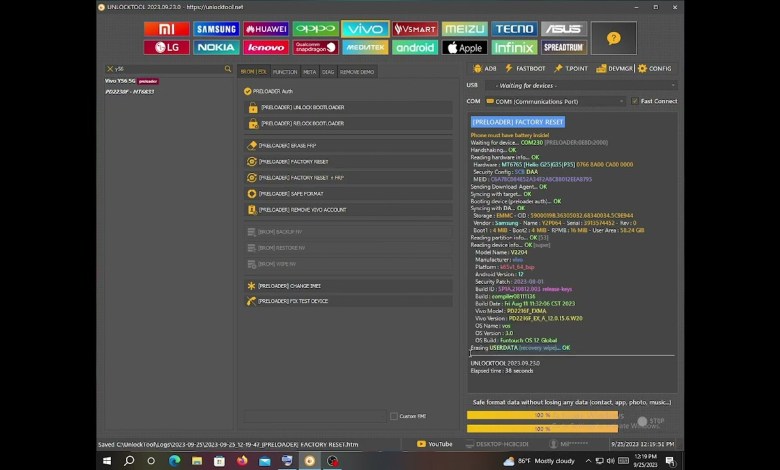
Task: Run PRELOADER Relock Bootloader
Action: coord(348,123)
